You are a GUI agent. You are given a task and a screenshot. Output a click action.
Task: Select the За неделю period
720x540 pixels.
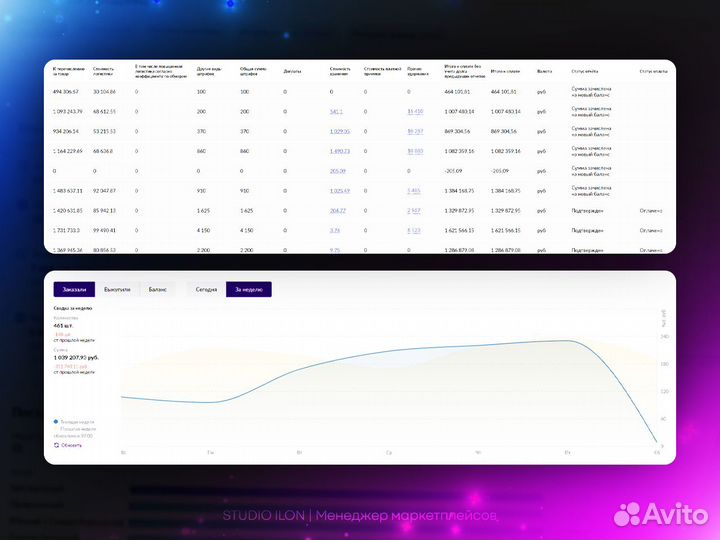coord(248,289)
